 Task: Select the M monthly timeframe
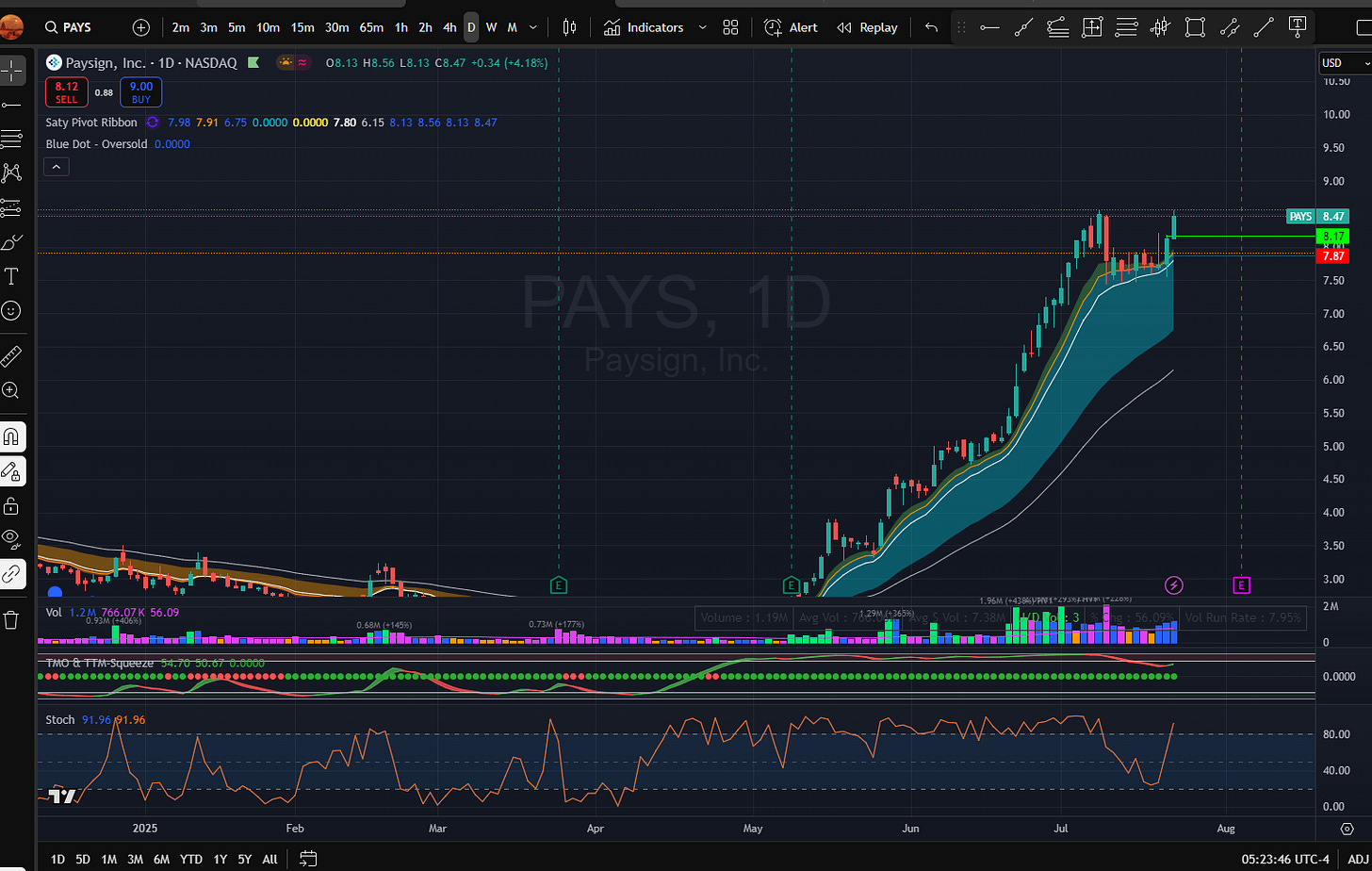click(512, 27)
